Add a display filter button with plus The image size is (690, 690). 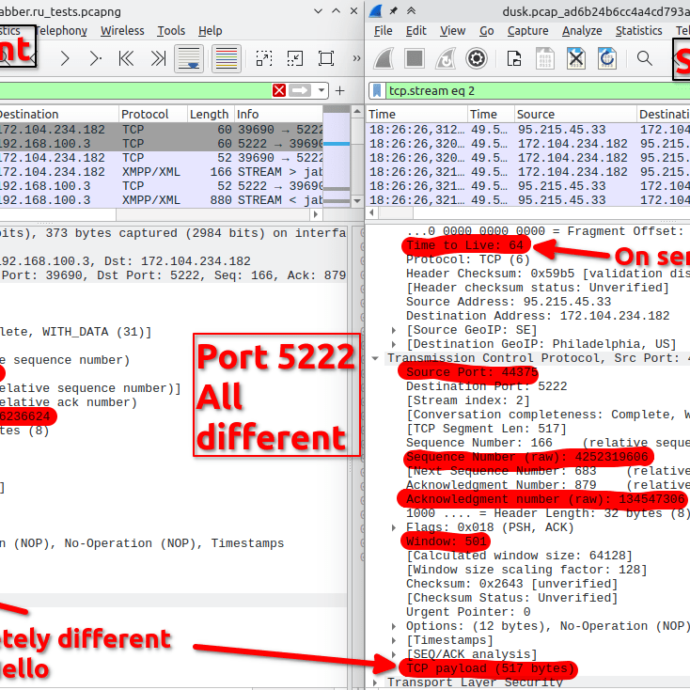(x=340, y=91)
